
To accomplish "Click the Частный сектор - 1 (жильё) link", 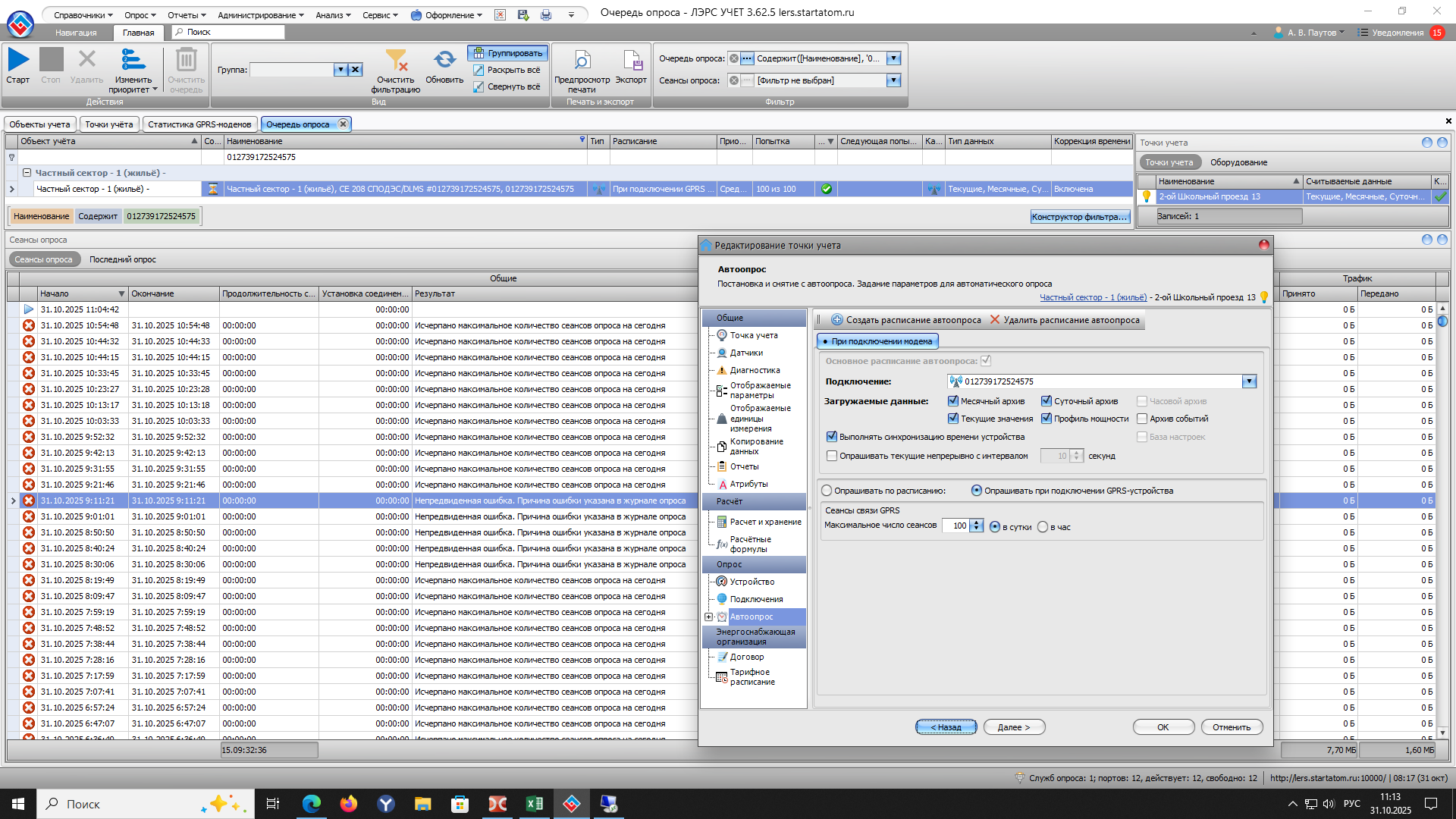I will click(1093, 297).
